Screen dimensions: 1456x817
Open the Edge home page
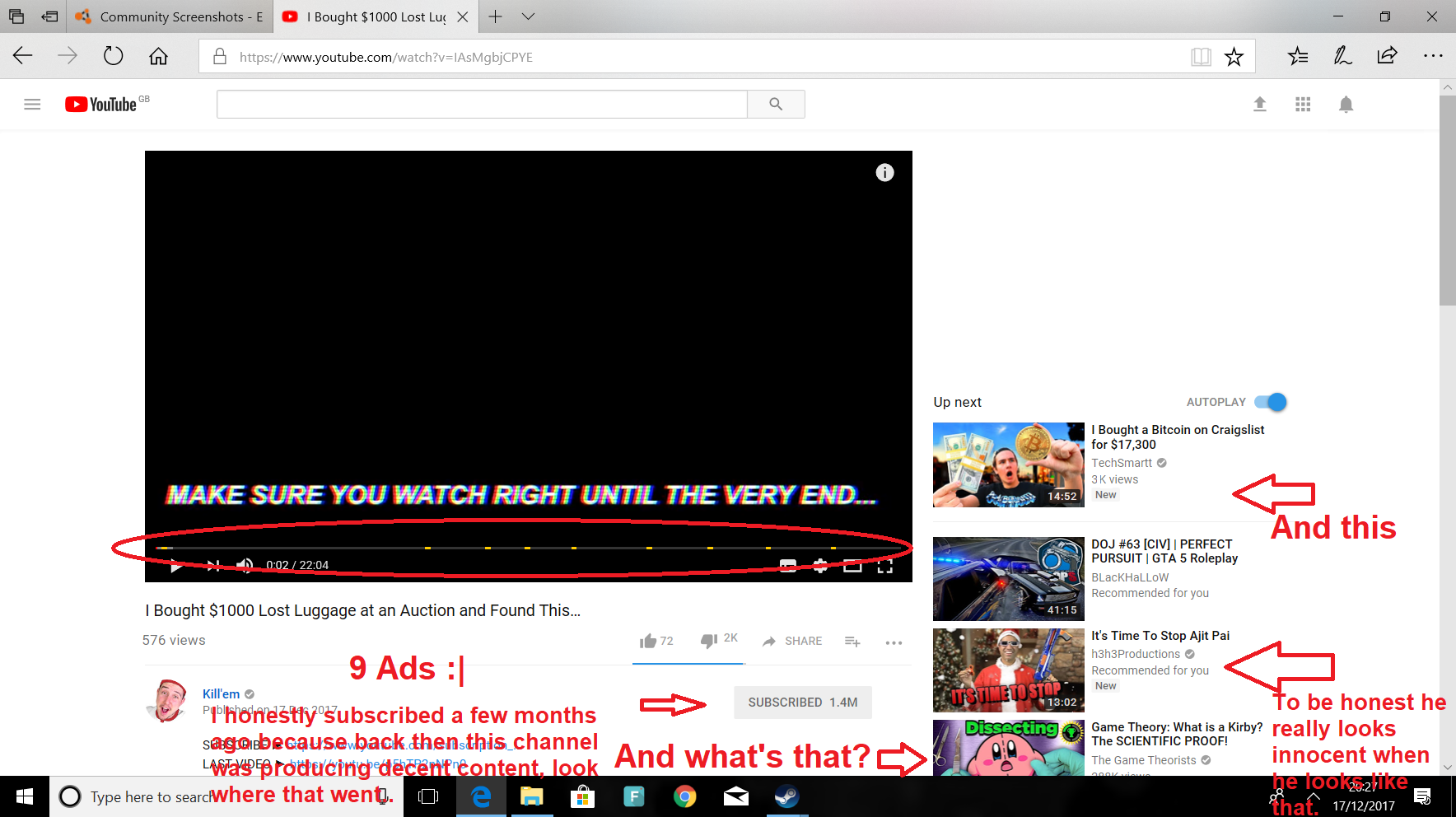[x=158, y=56]
